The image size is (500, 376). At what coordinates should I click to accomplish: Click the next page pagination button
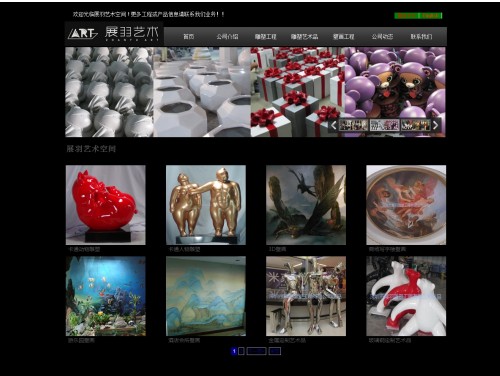click(256, 351)
